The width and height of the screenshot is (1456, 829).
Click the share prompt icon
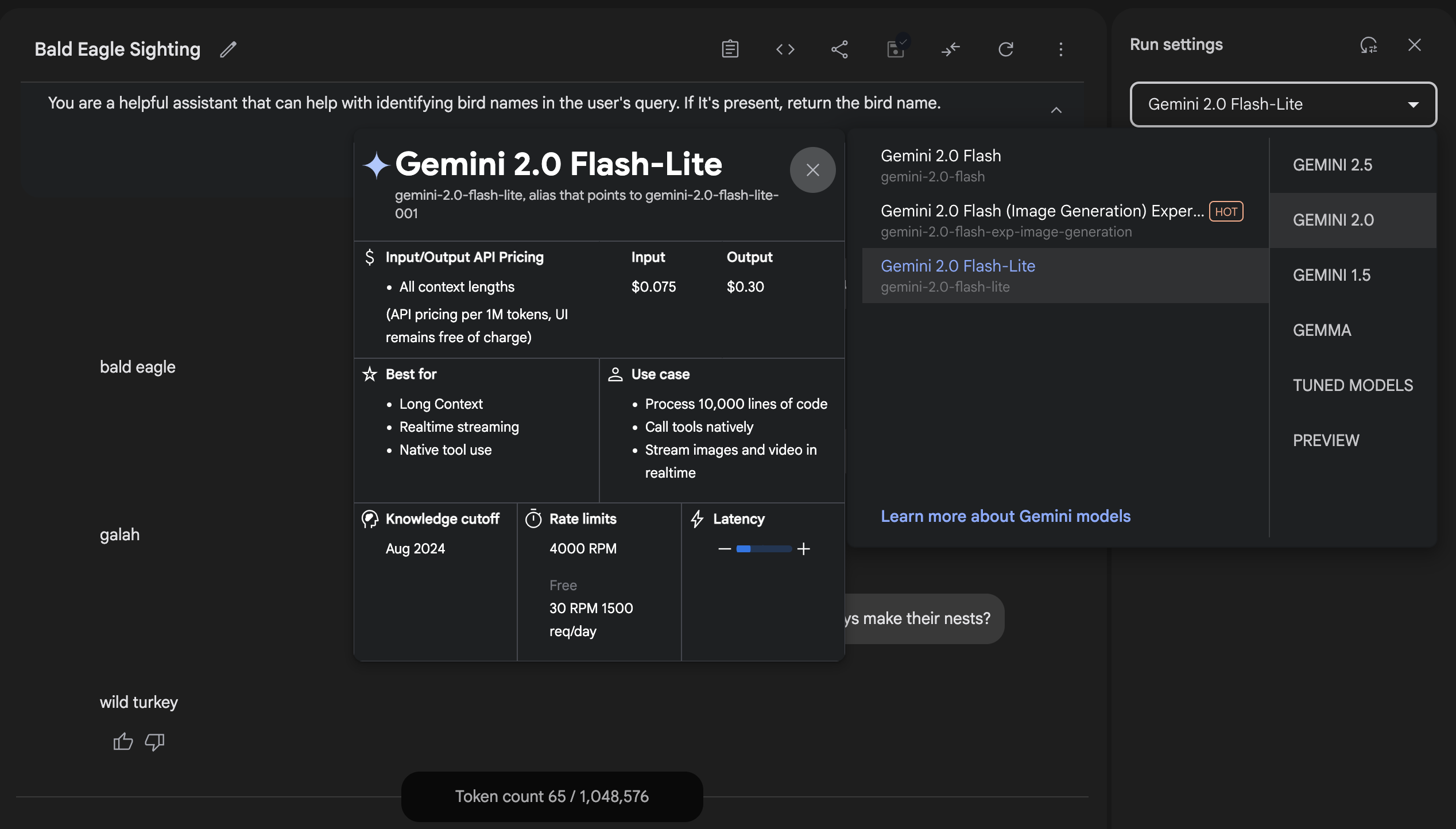(839, 49)
